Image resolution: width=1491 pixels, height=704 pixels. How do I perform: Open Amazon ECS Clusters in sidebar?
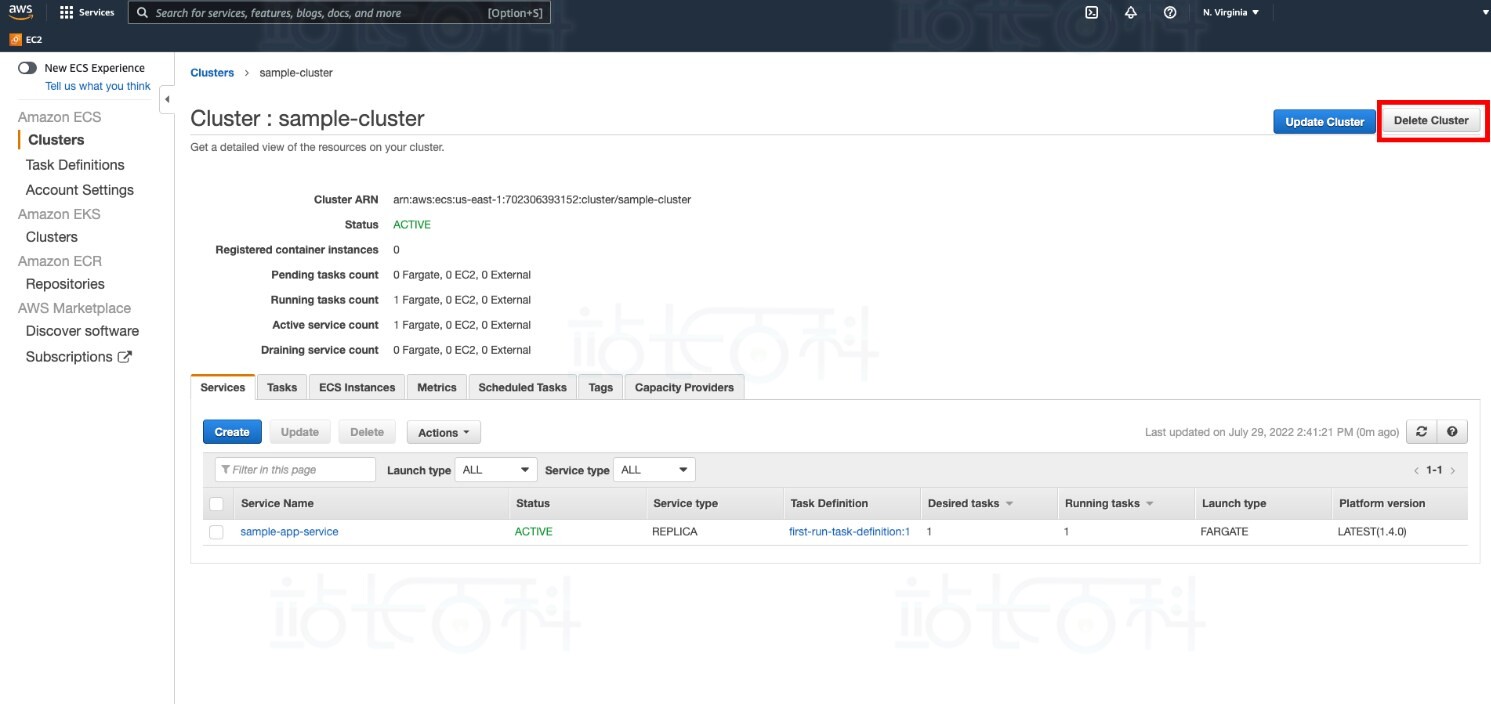(x=56, y=140)
